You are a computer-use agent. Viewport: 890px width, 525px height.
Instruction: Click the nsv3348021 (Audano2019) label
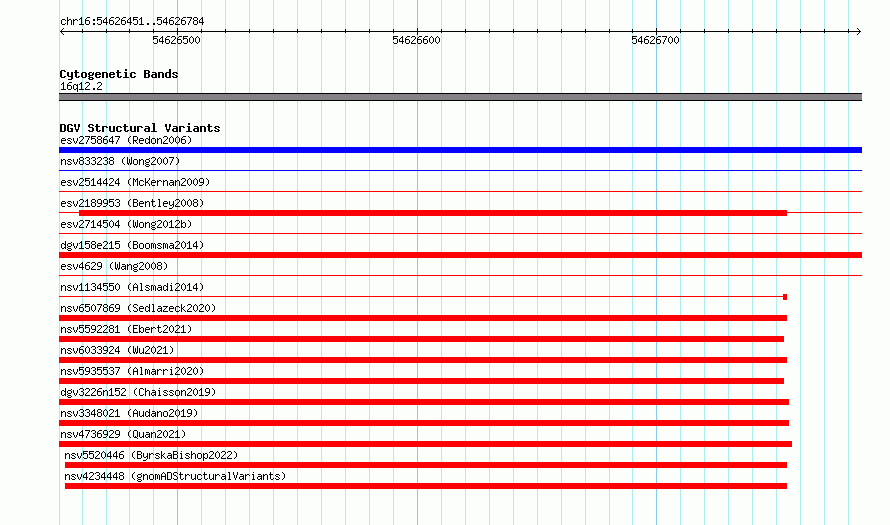[129, 413]
